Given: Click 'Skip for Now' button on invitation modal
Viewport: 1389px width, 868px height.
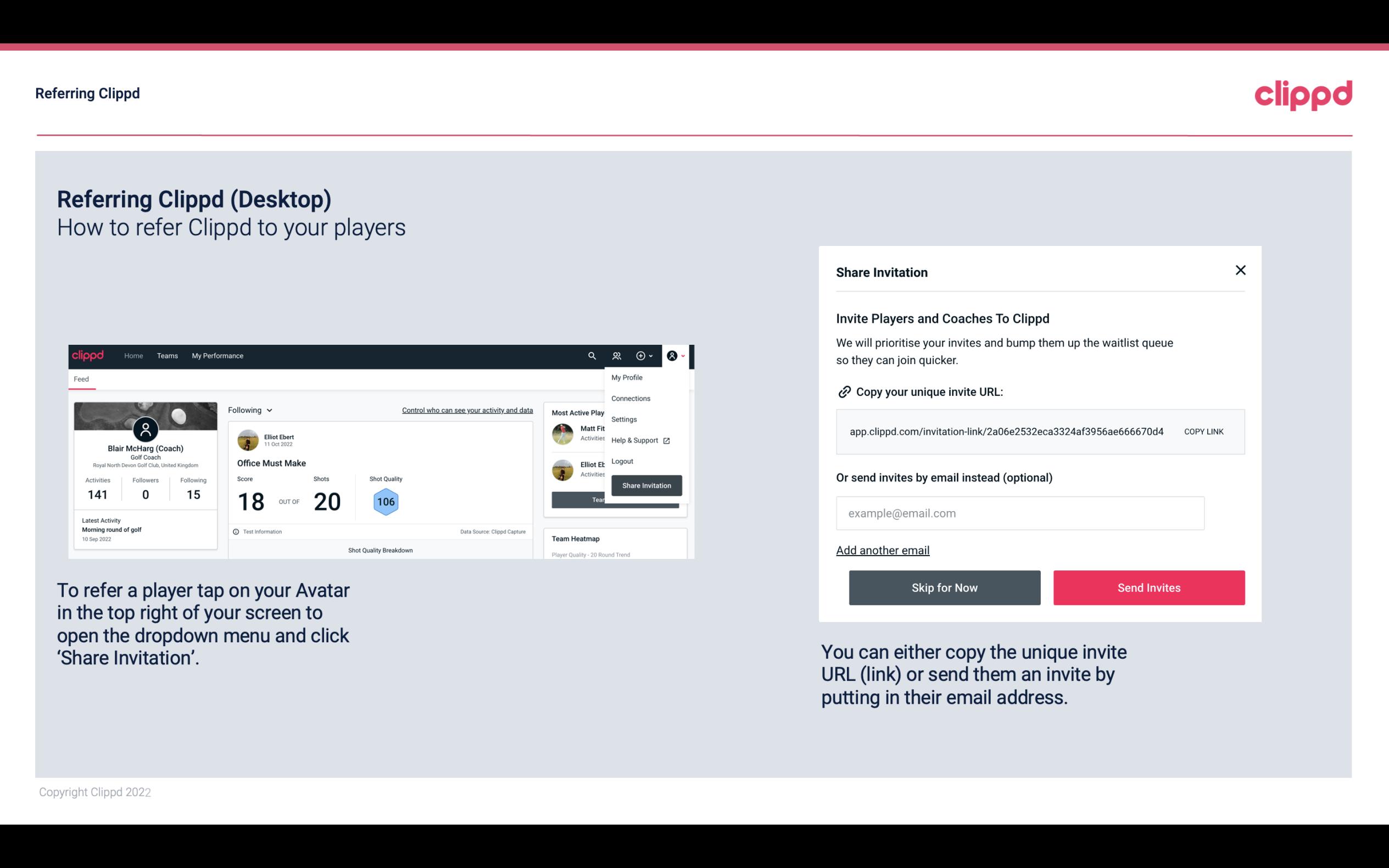Looking at the screenshot, I should [x=944, y=587].
